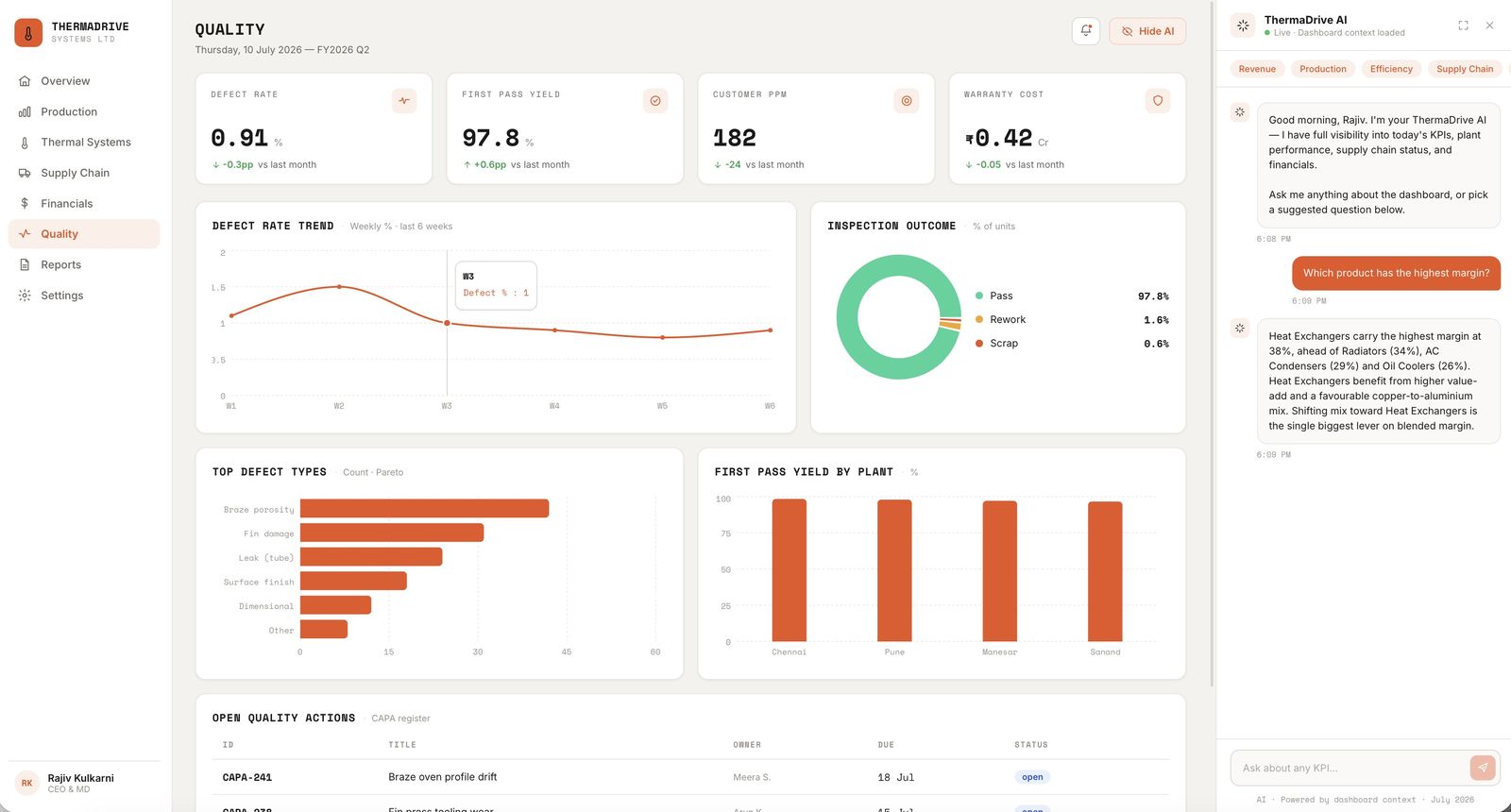Select the Efficiency suggestion chip

coord(1391,69)
